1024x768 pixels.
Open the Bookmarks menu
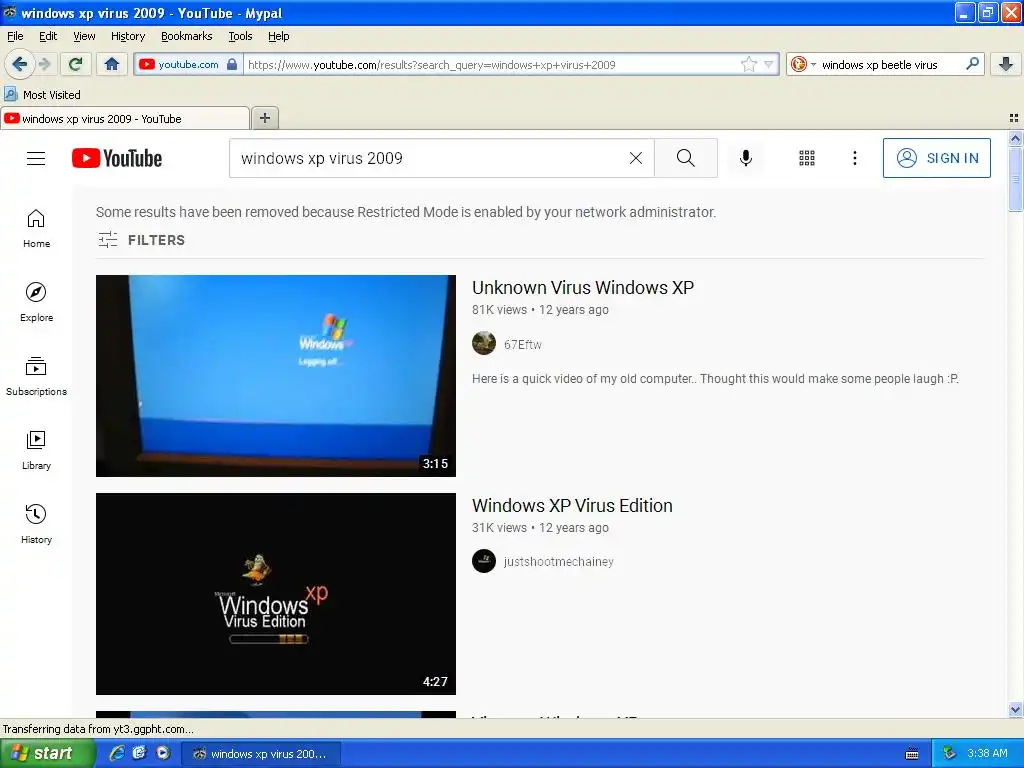(186, 36)
